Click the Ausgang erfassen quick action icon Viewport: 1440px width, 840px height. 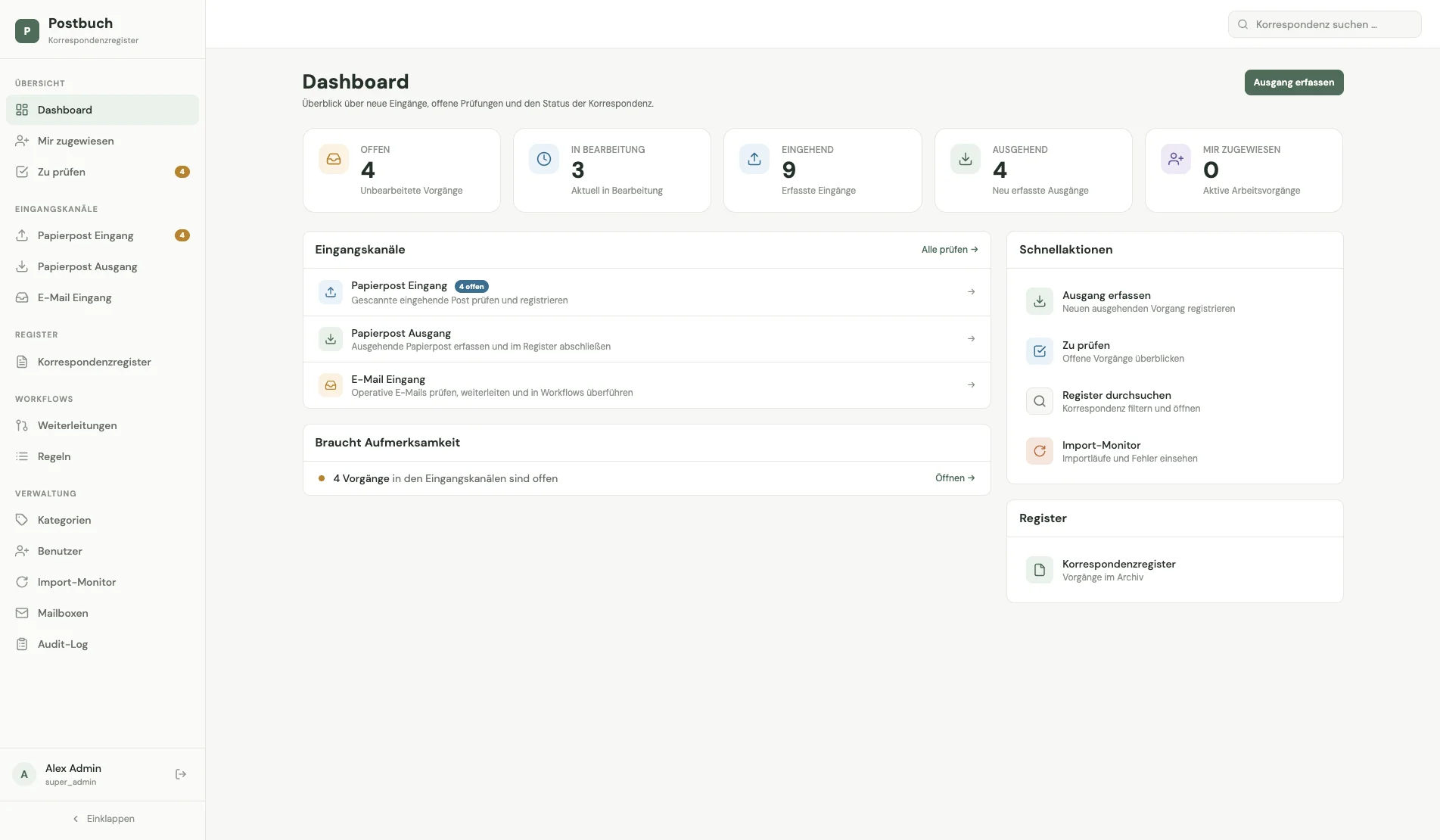[1040, 301]
